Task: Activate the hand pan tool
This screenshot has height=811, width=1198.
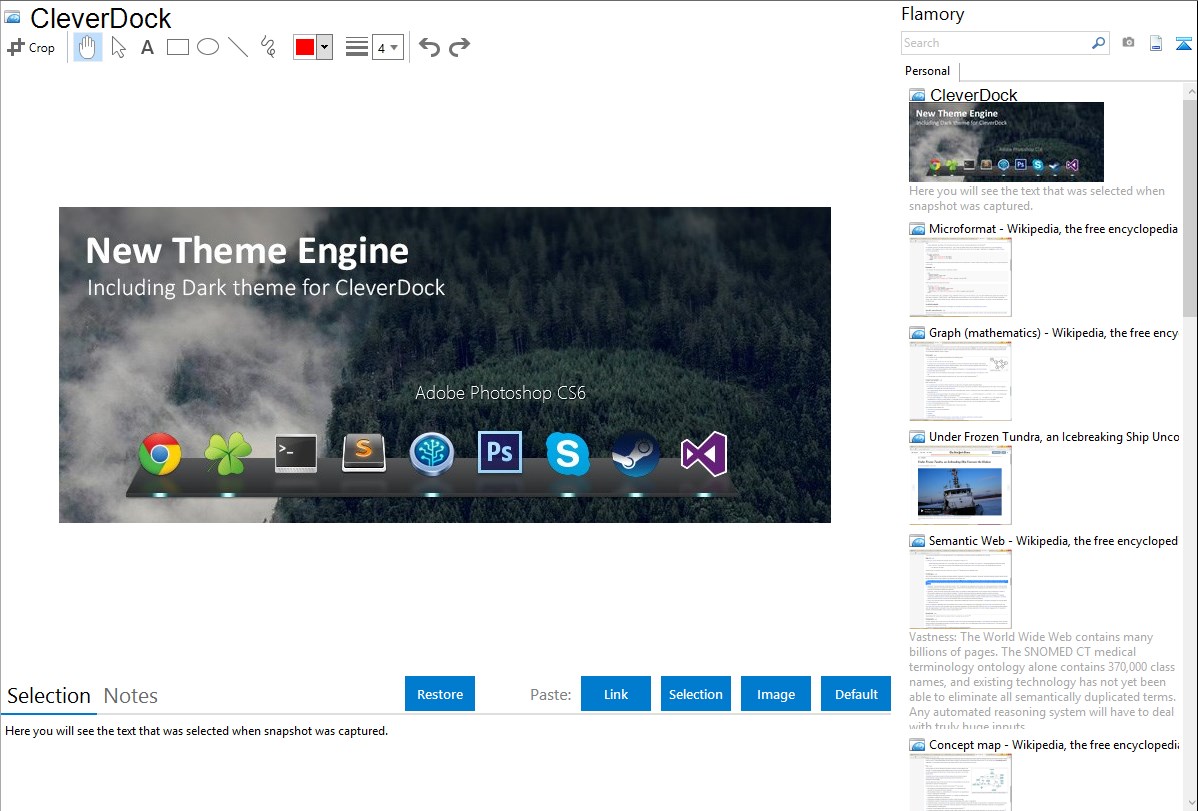Action: tap(88, 47)
